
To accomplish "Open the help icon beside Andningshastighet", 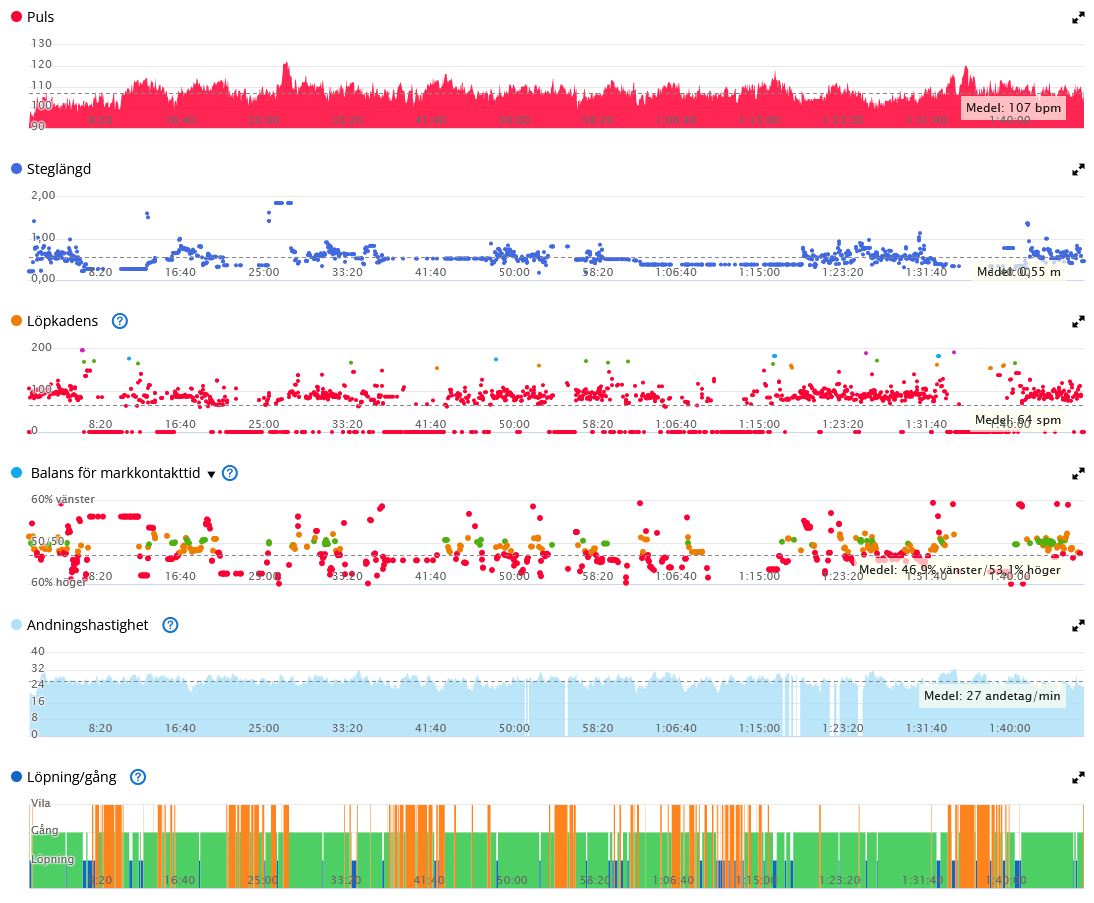I will (x=170, y=625).
